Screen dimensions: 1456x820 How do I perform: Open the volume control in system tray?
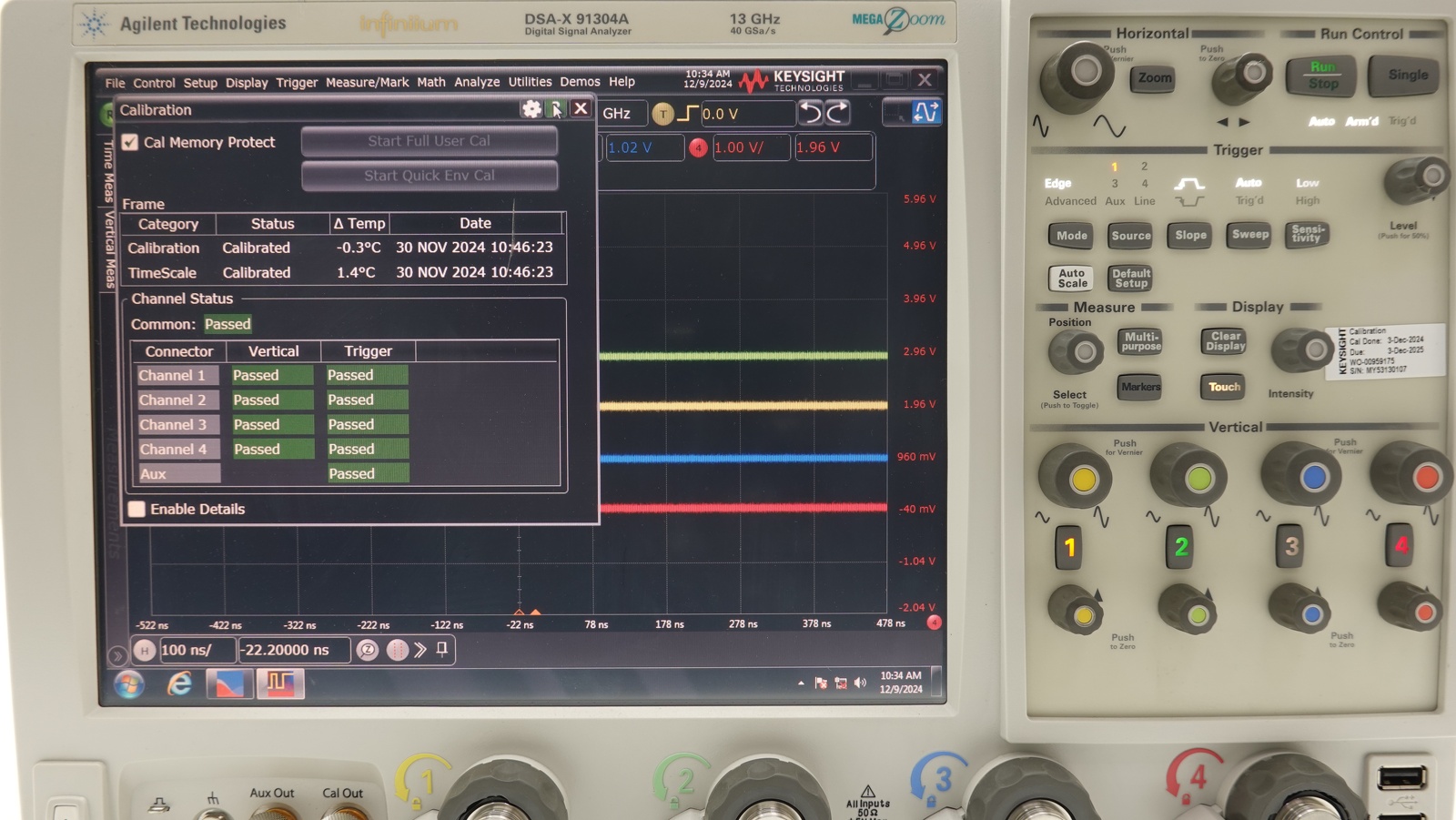tap(860, 683)
